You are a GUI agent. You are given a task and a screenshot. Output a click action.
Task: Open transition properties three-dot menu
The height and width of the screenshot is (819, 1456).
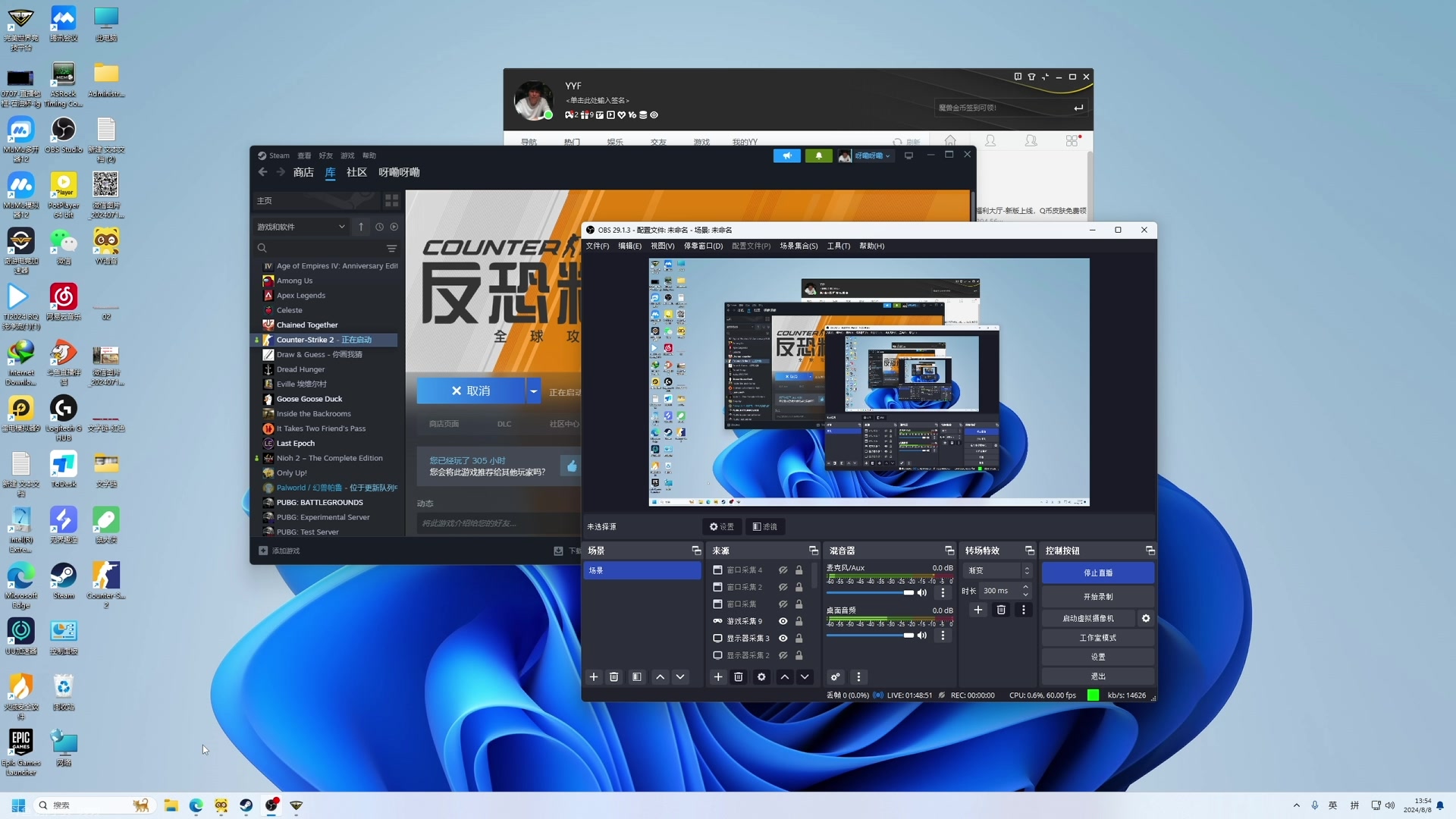(x=1024, y=610)
